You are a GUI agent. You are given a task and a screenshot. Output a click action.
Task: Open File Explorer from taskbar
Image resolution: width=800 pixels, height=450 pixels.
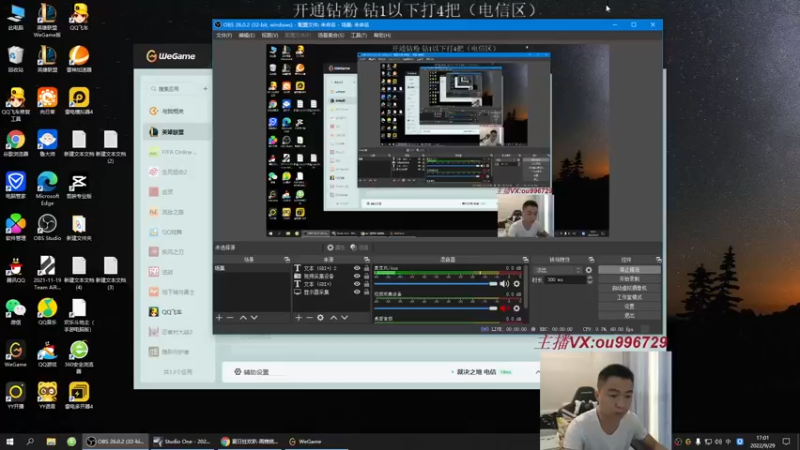[x=51, y=441]
